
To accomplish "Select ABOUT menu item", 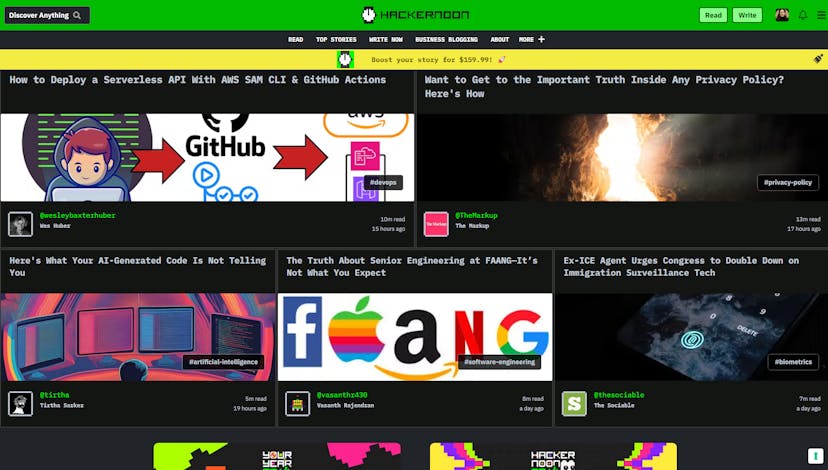I will (500, 40).
